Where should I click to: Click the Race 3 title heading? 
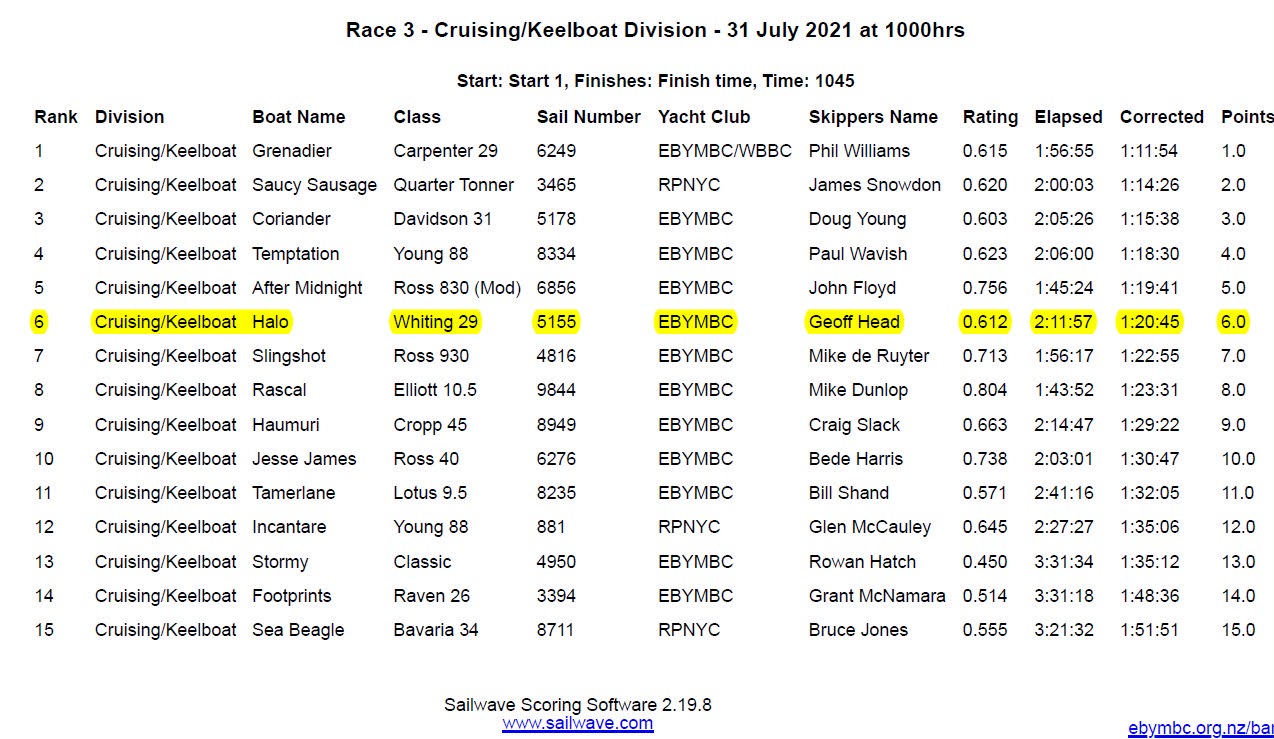(x=655, y=30)
